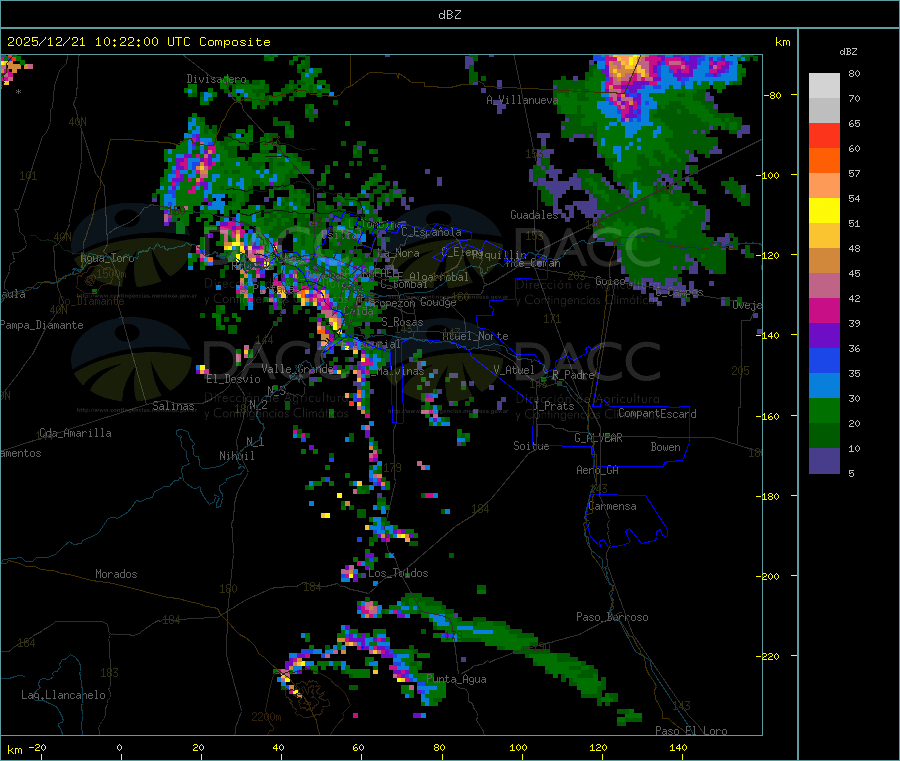Click the Punta_Agua place label
Image resolution: width=900 pixels, height=761 pixels.
pyautogui.click(x=456, y=679)
